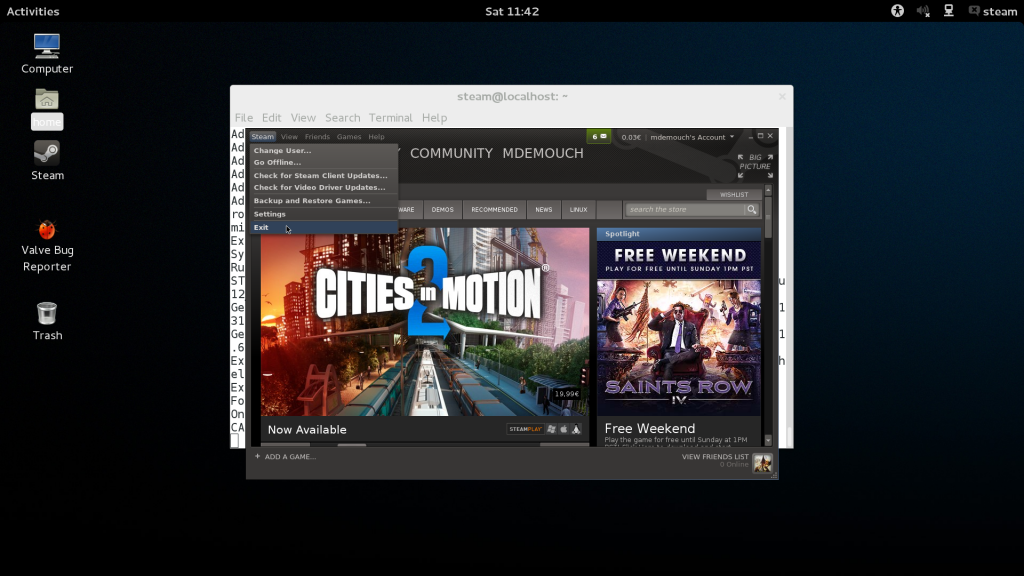1024x576 pixels.
Task: Open the green inbox notifications icon
Action: [x=598, y=136]
